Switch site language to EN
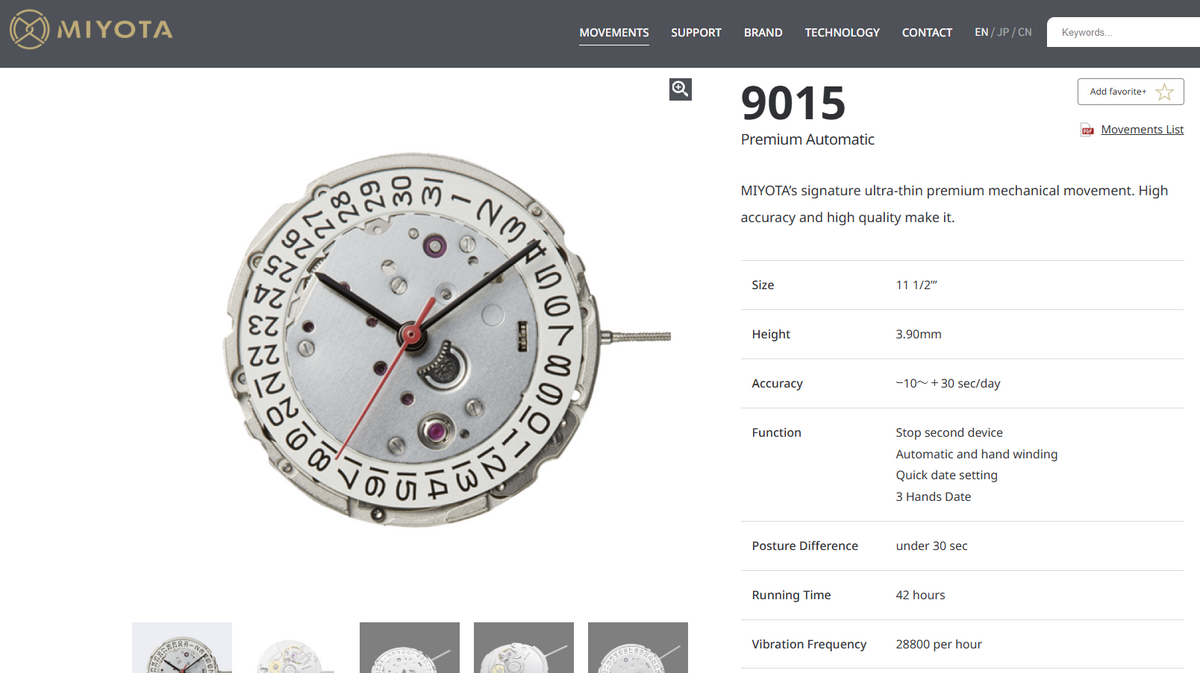Viewport: 1200px width, 673px height. [x=981, y=33]
